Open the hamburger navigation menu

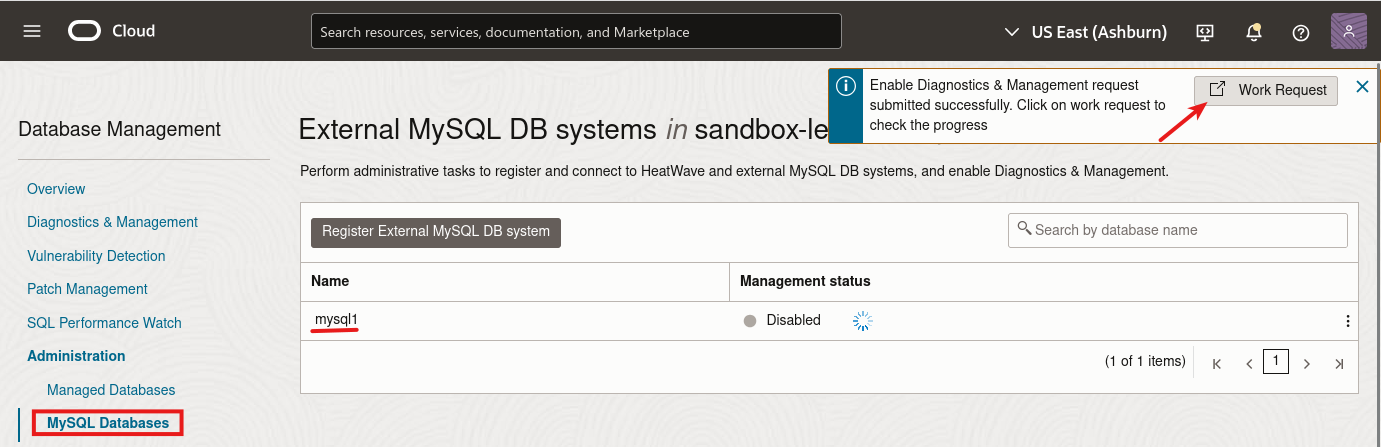[32, 31]
